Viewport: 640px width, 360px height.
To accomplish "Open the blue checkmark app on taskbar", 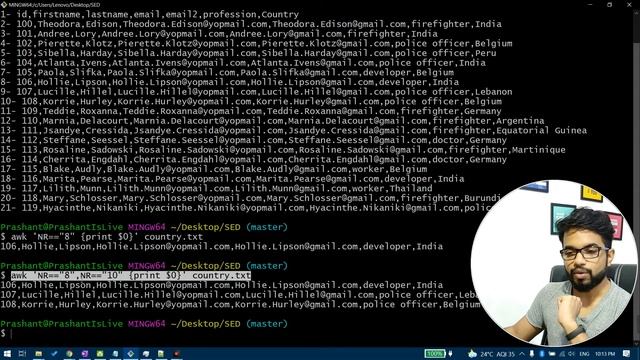I will 54,353.
